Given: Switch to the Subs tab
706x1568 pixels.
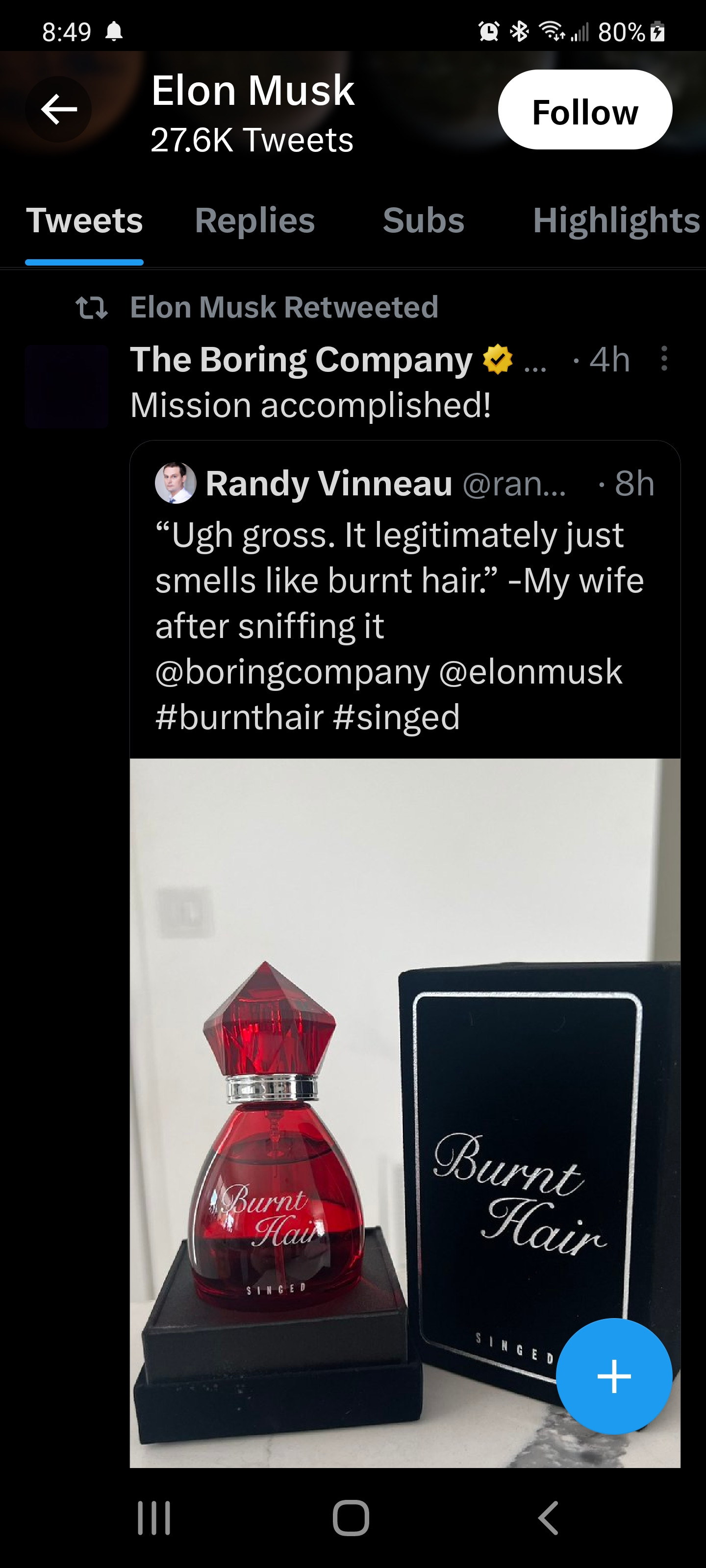Looking at the screenshot, I should (x=424, y=220).
